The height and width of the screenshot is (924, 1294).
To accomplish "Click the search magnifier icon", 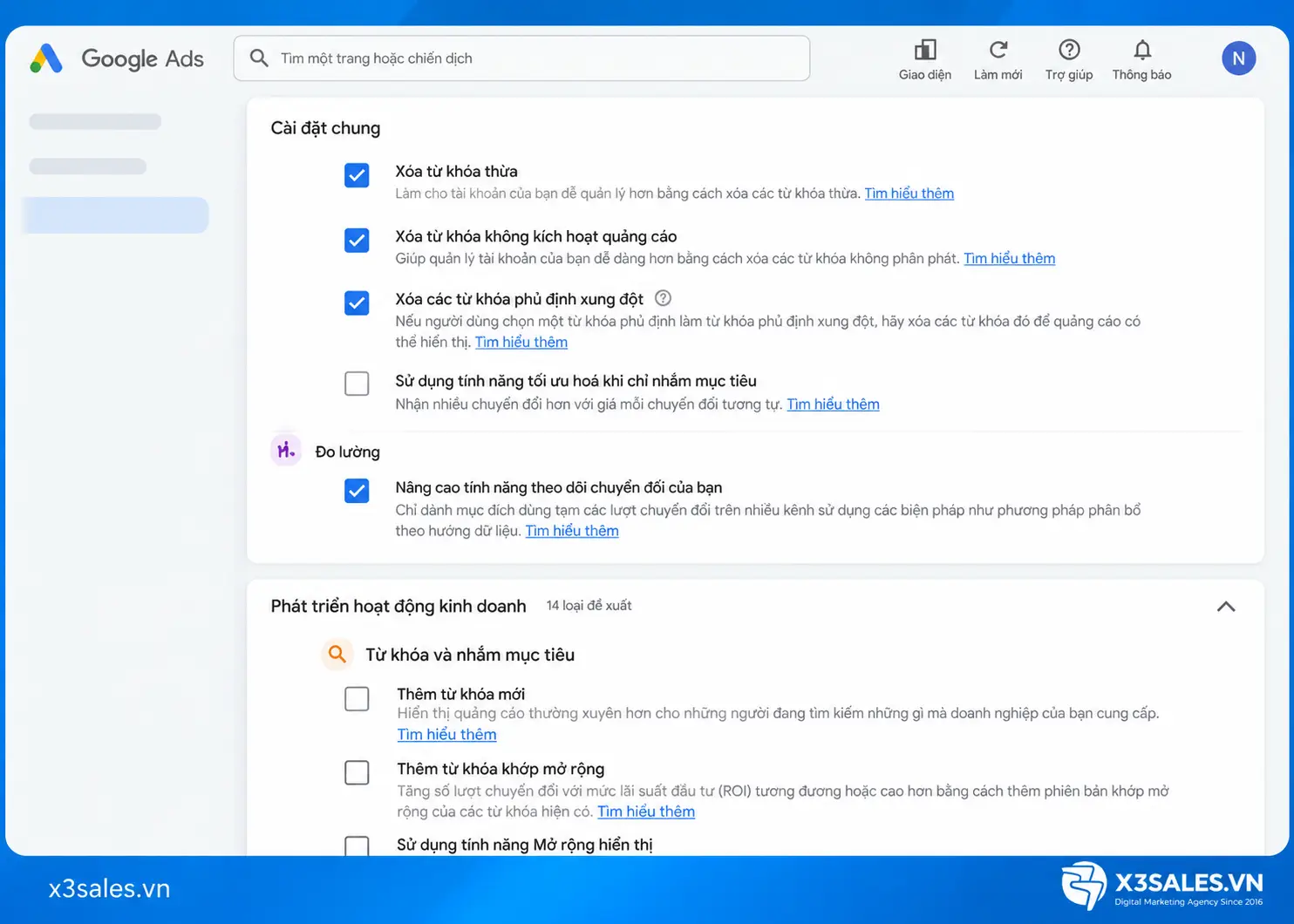I will [x=259, y=58].
